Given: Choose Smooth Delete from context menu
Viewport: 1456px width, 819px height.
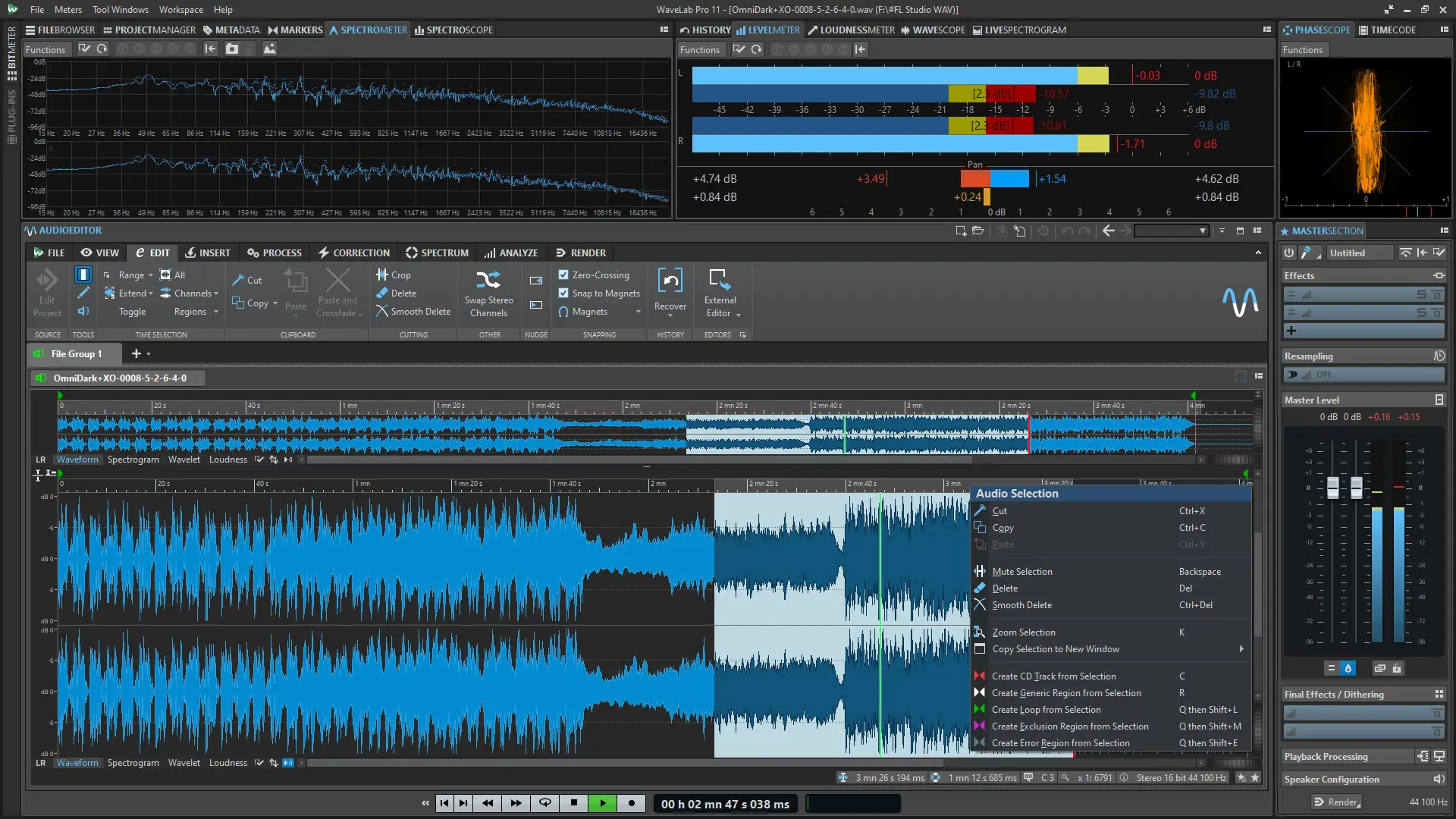Looking at the screenshot, I should [x=1021, y=605].
